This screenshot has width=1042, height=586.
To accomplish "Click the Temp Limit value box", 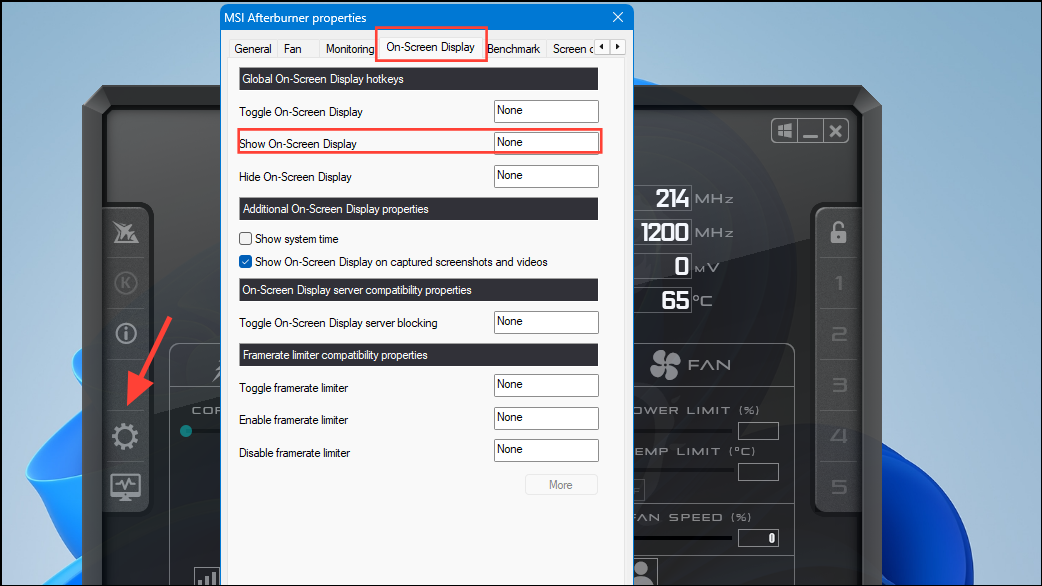I will click(758, 472).
